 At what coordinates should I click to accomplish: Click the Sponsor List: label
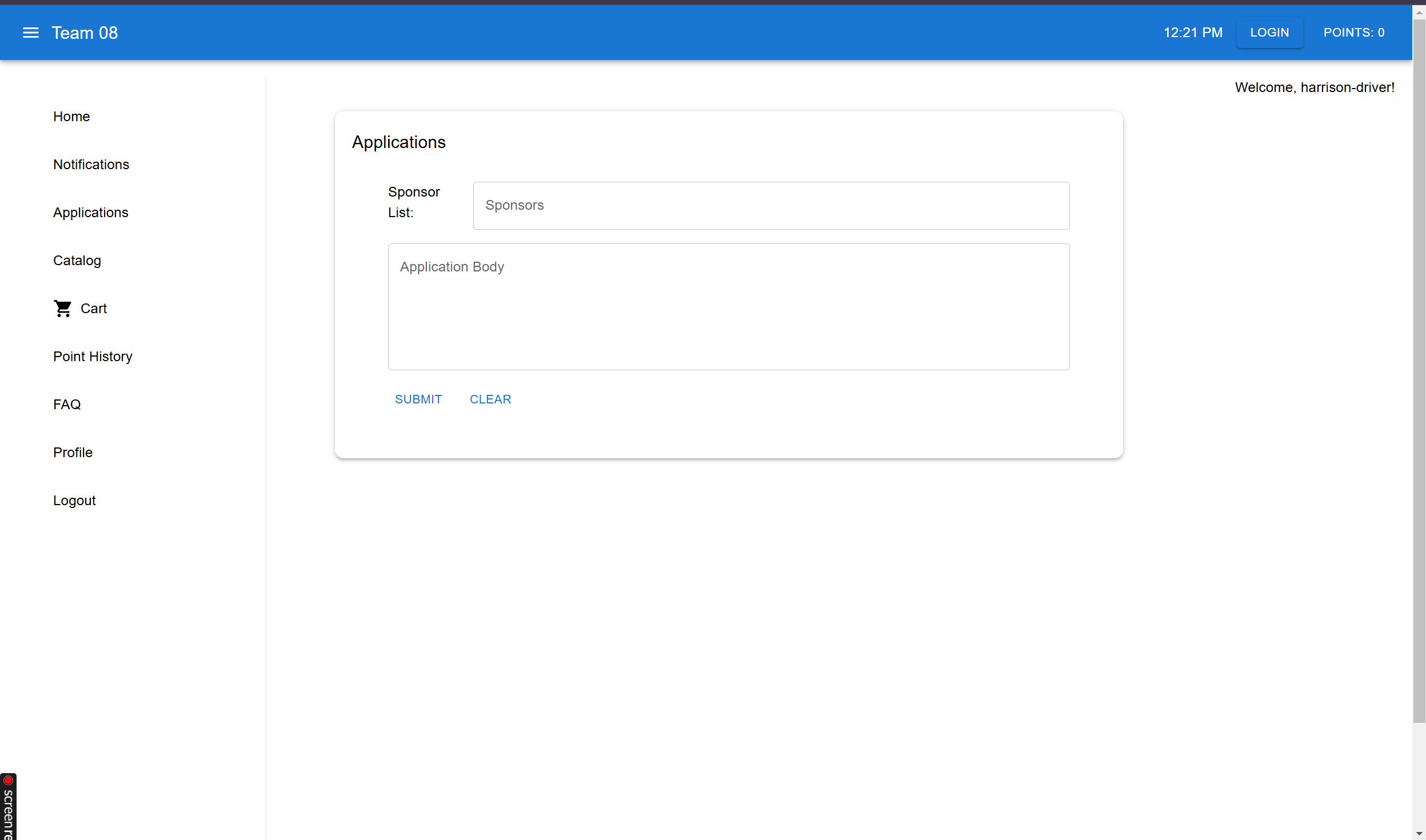coord(414,202)
